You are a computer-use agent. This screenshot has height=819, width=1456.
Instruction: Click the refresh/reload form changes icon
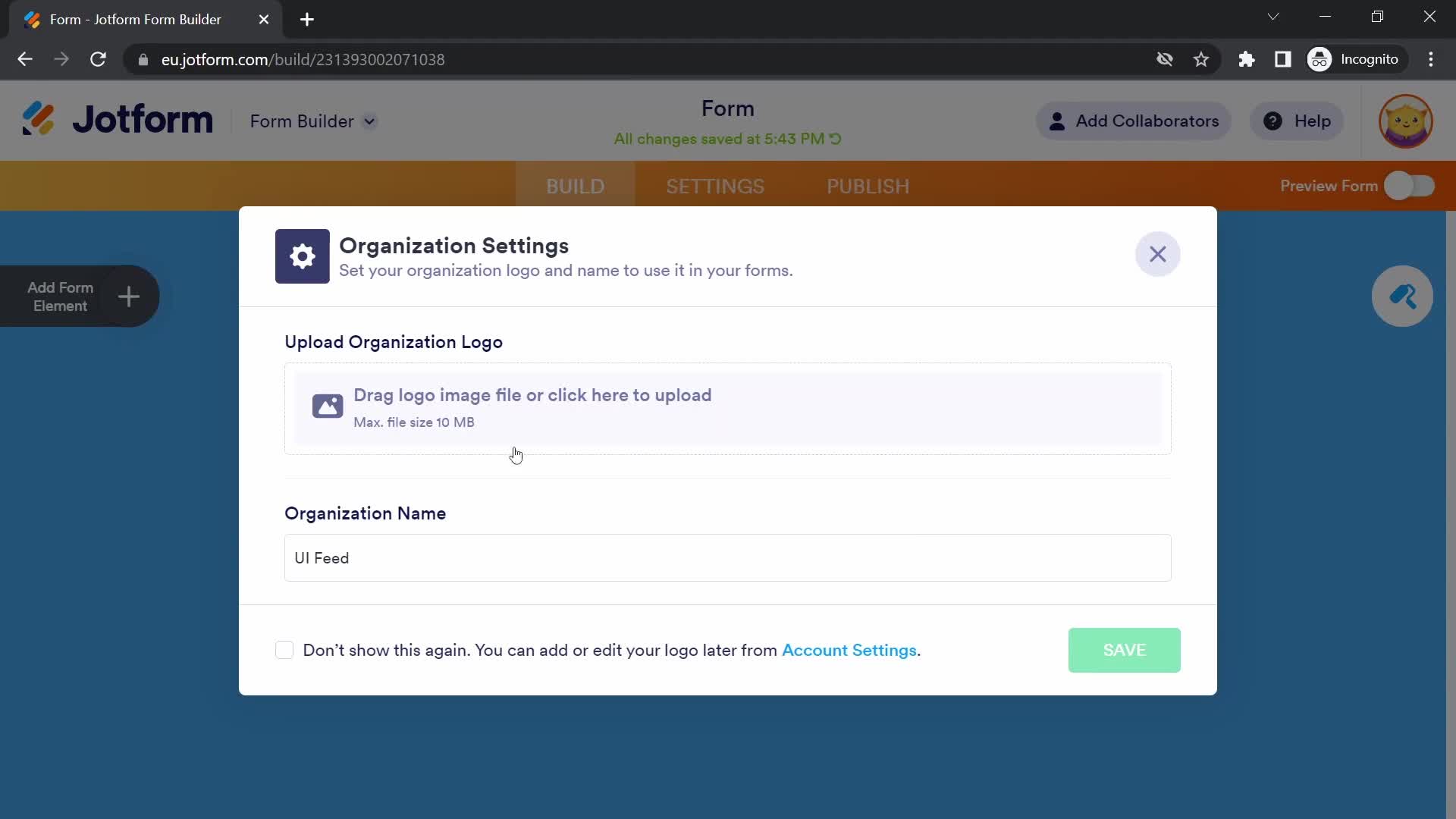pyautogui.click(x=836, y=139)
